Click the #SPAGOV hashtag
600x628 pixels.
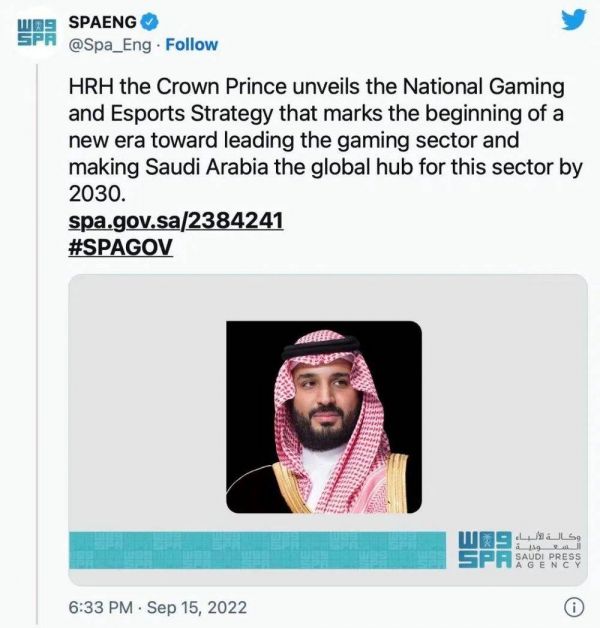pyautogui.click(x=120, y=247)
